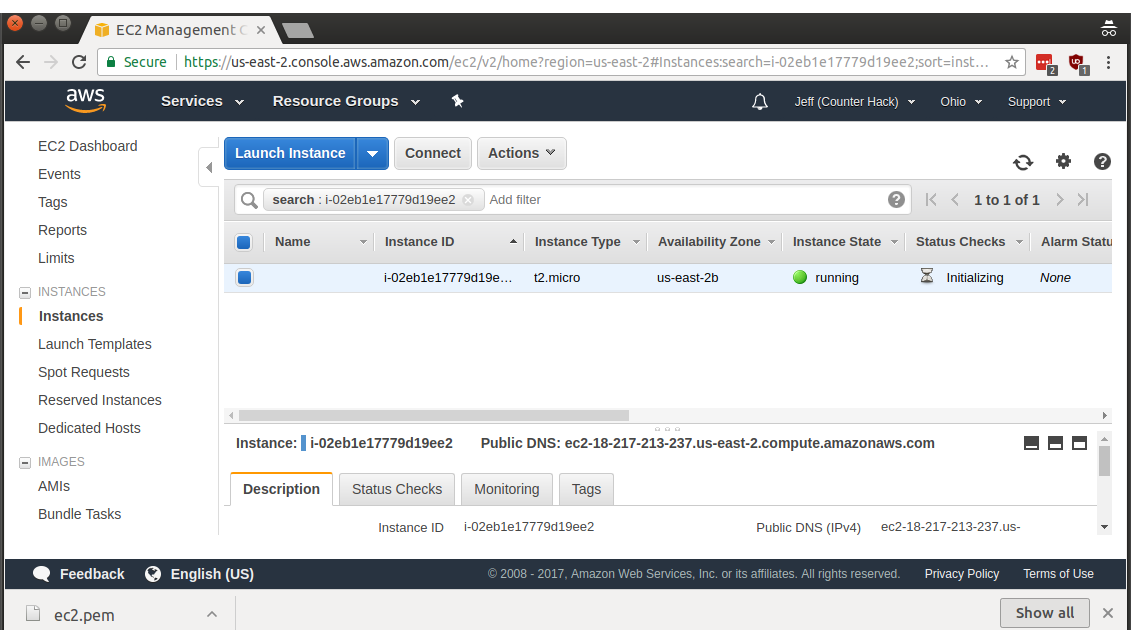Switch to the Tags tab
This screenshot has height=643, width=1131.
pos(586,489)
